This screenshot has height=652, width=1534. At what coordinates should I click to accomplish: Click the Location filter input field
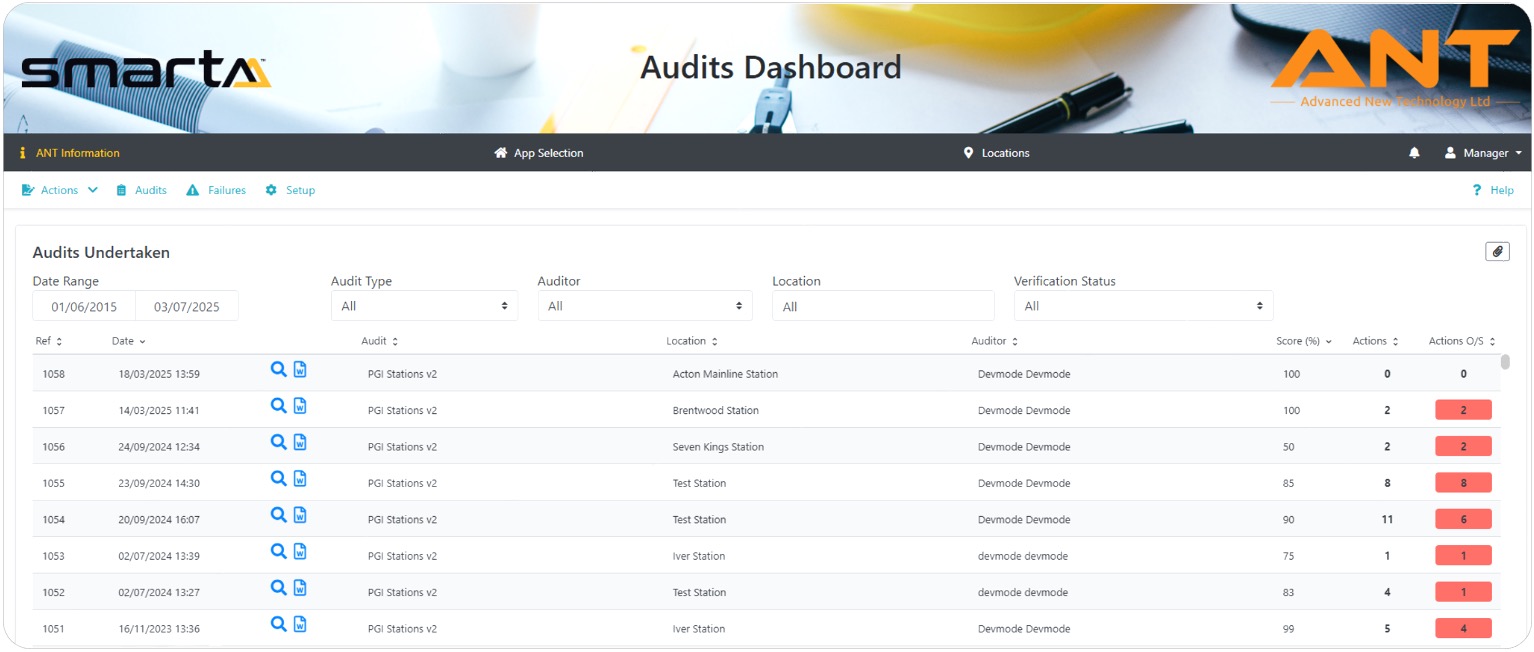pyautogui.click(x=882, y=306)
